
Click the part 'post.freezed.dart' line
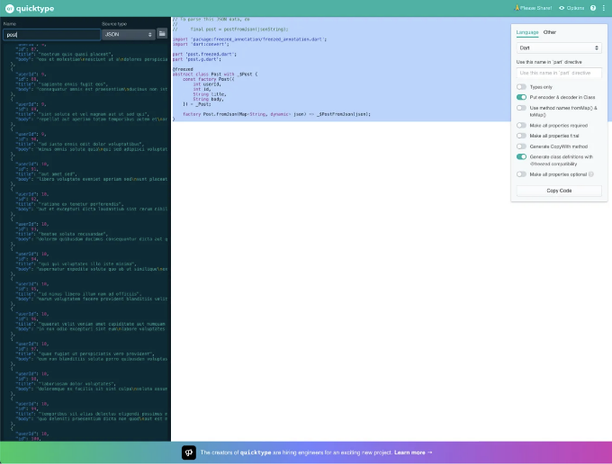coord(205,54)
